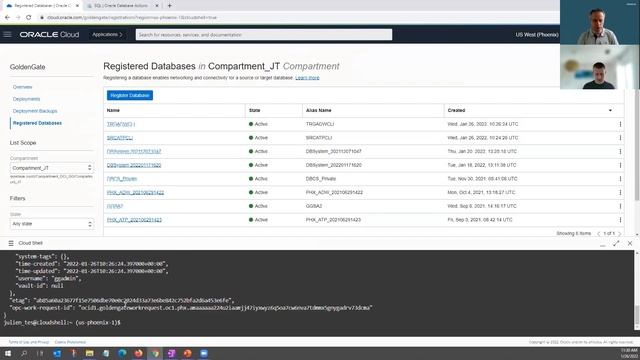Maximize the Cloud Shell panel

tap(616, 243)
